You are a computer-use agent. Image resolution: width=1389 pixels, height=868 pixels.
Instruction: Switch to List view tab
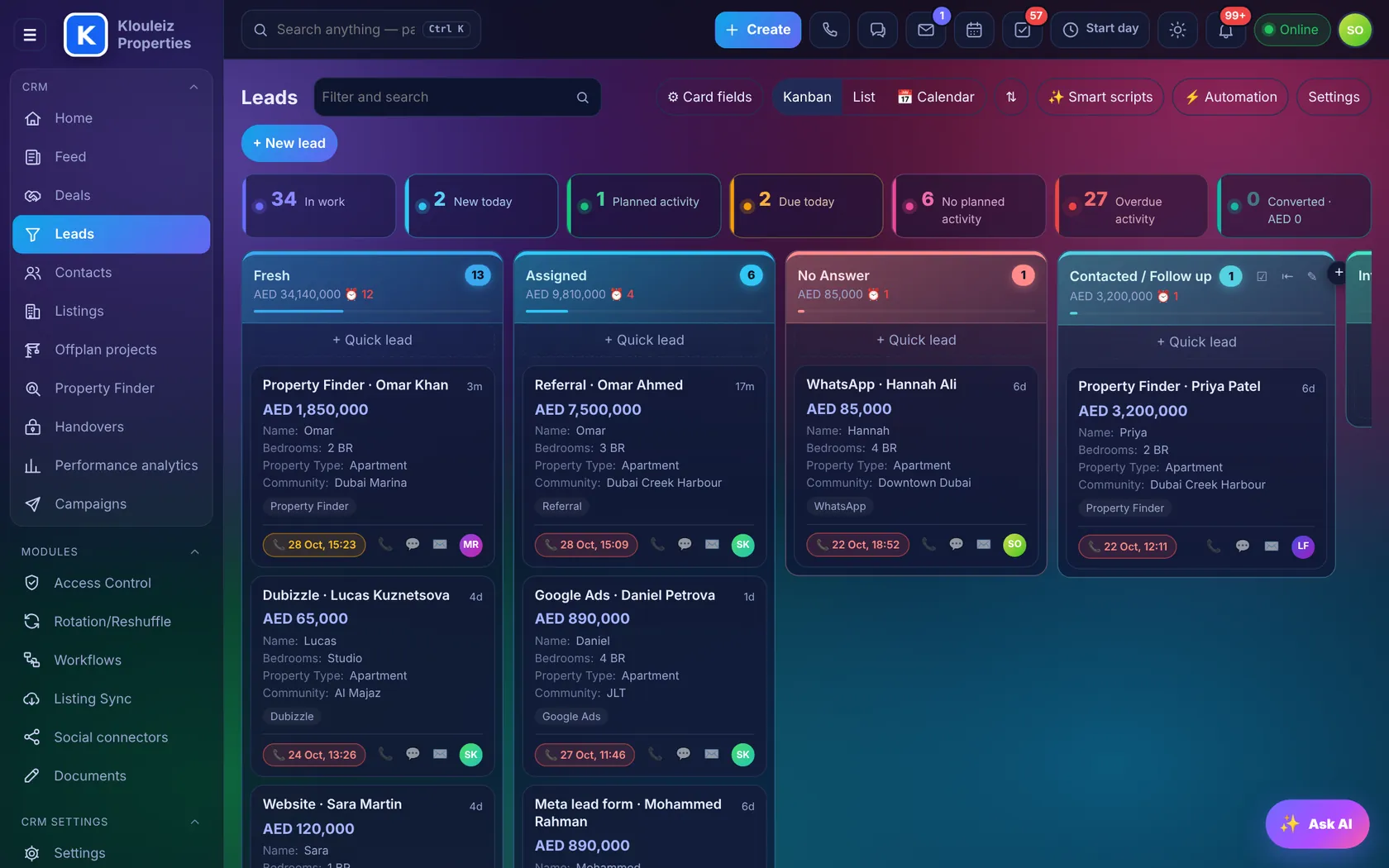[863, 97]
